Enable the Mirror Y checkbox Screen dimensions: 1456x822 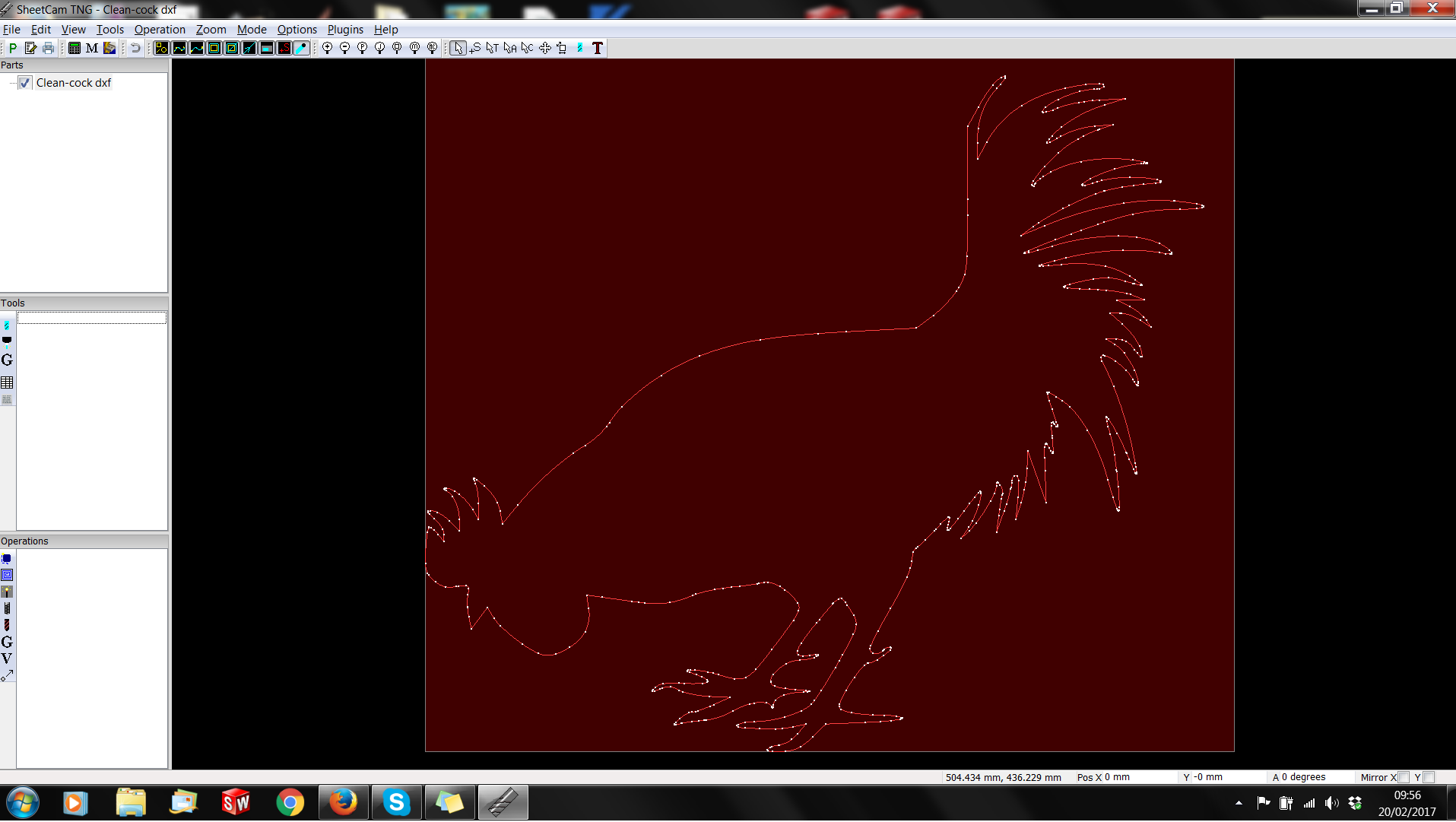(1429, 777)
